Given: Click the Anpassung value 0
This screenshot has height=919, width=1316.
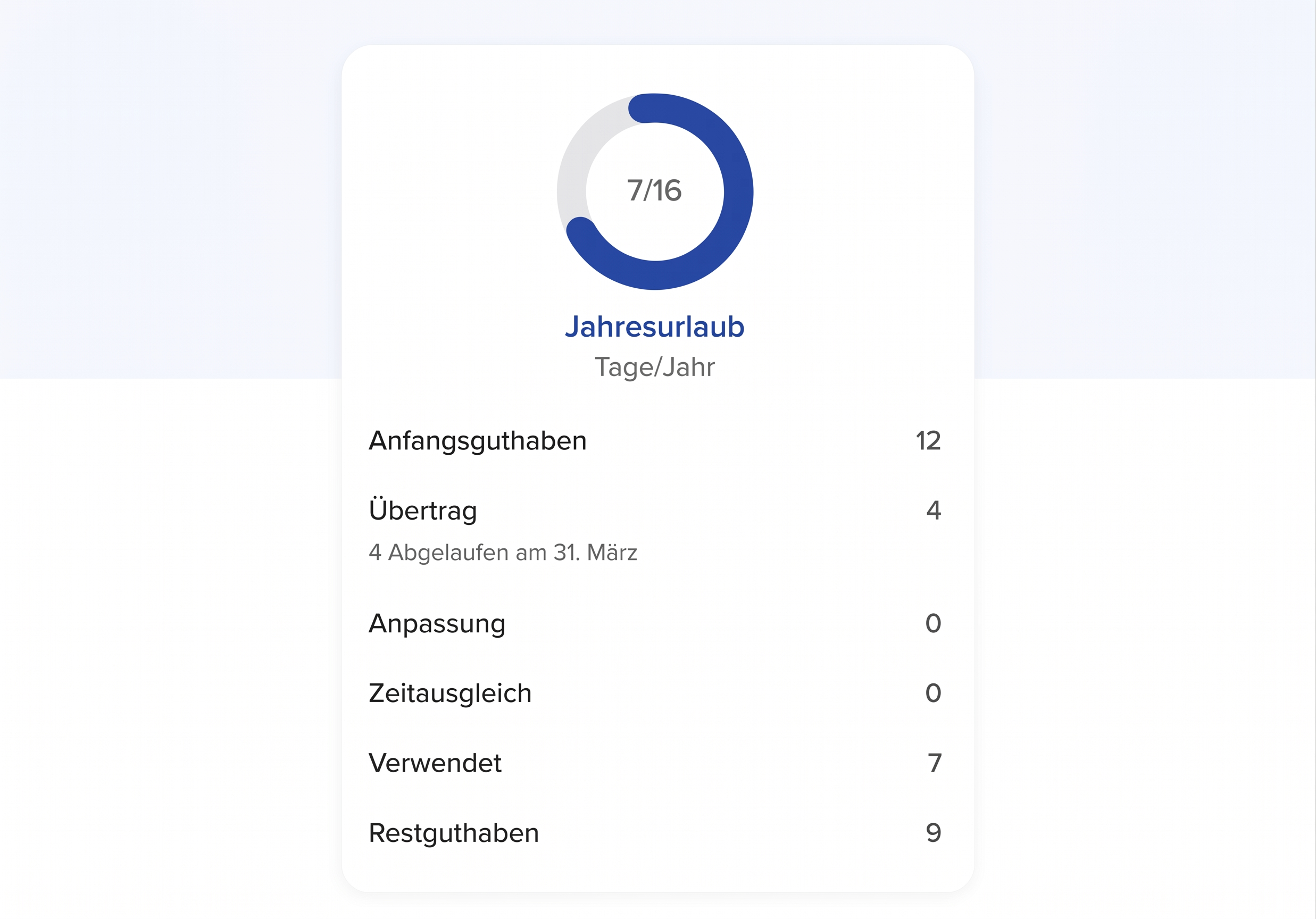Looking at the screenshot, I should [933, 623].
